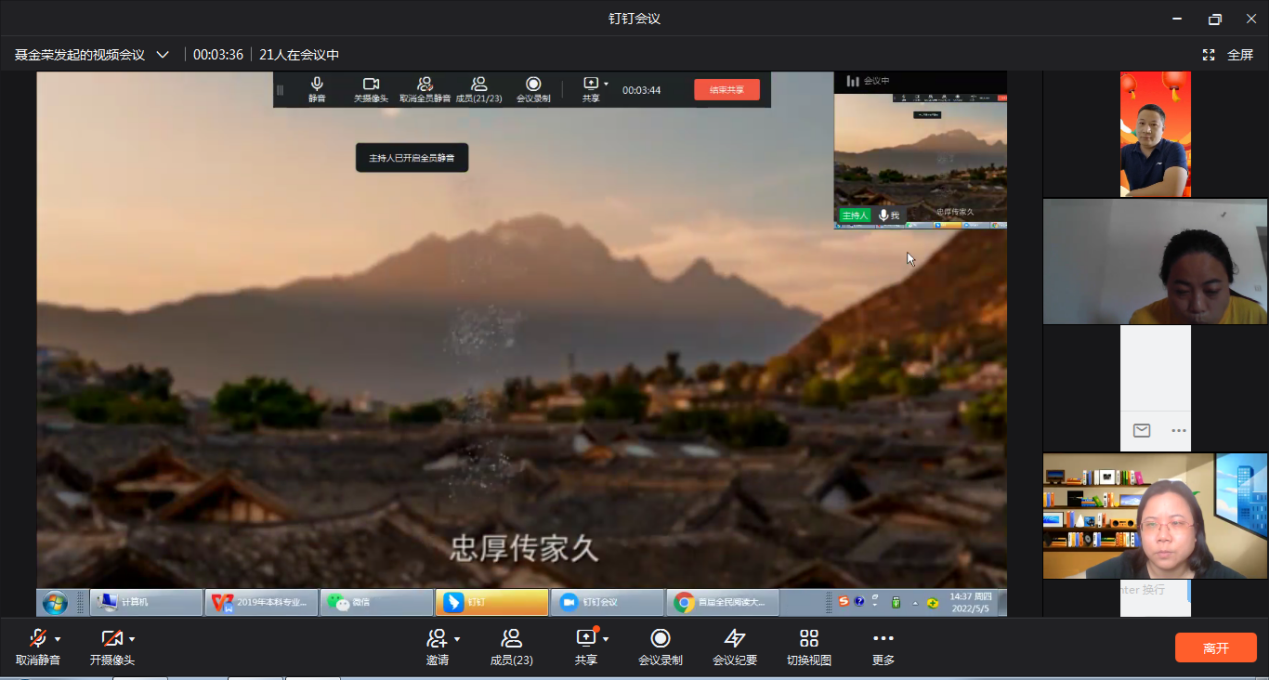
Task: Enter 全屏 fullscreen mode
Action: [x=1228, y=55]
